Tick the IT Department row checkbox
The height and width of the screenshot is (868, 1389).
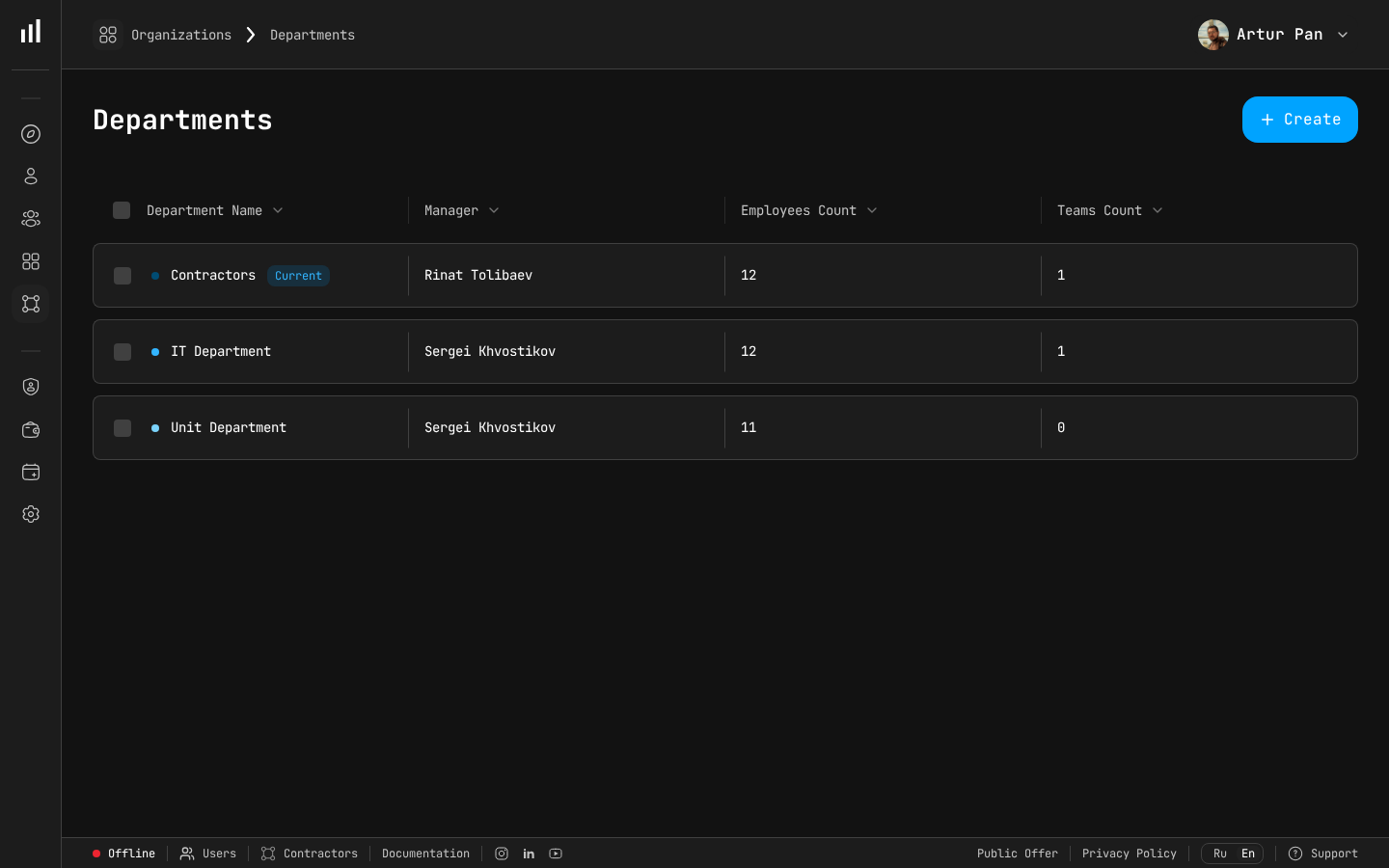[x=123, y=352]
